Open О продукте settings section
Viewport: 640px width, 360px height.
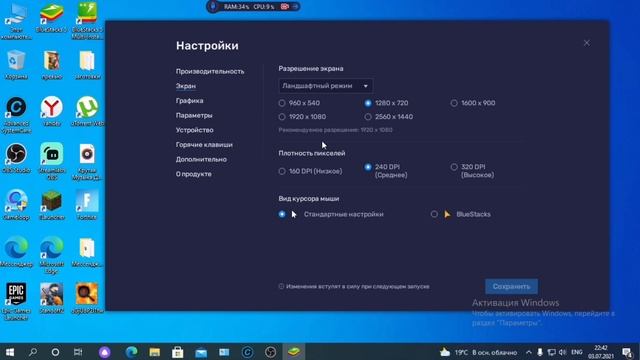[193, 174]
